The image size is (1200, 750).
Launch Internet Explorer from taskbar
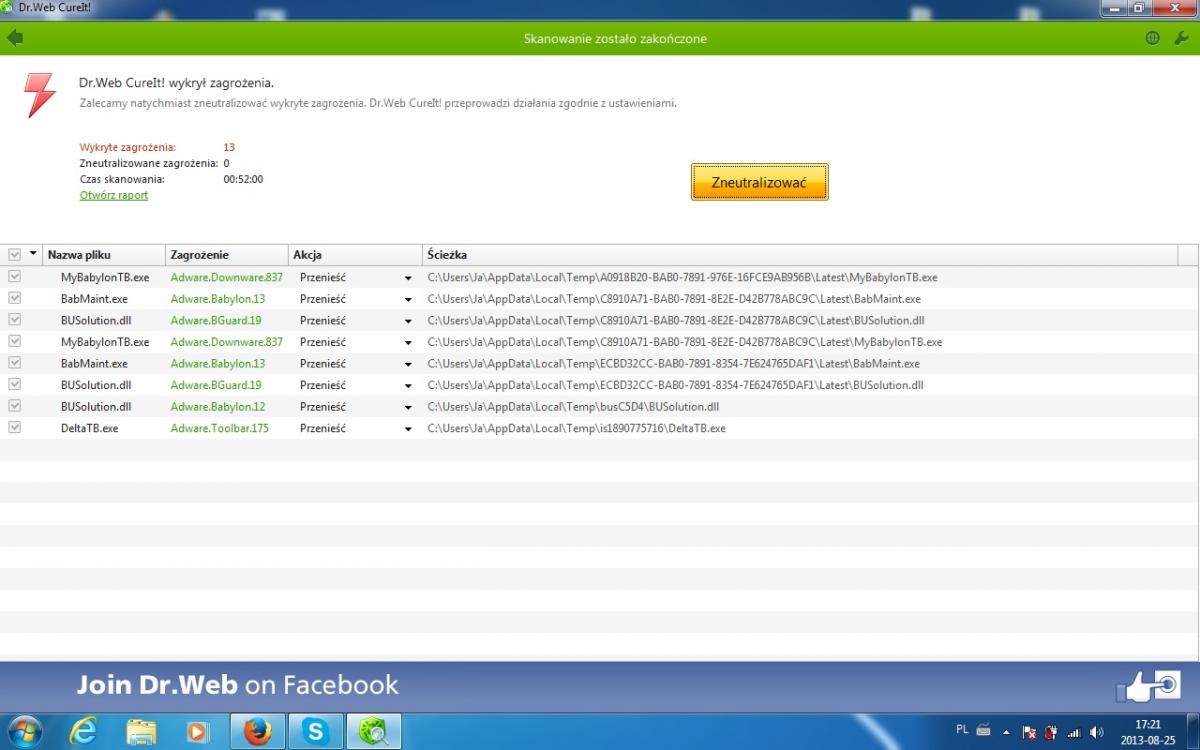[84, 732]
